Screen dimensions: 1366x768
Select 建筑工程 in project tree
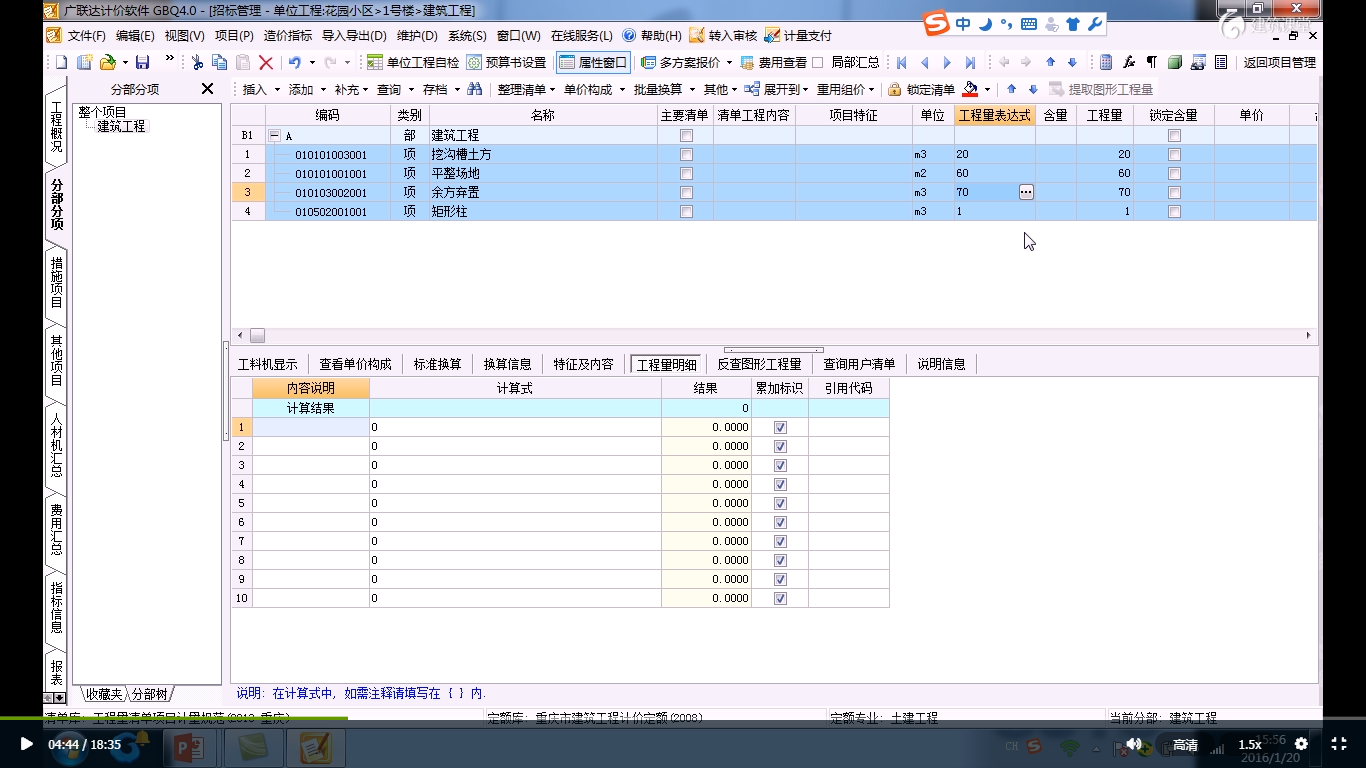[x=121, y=127]
